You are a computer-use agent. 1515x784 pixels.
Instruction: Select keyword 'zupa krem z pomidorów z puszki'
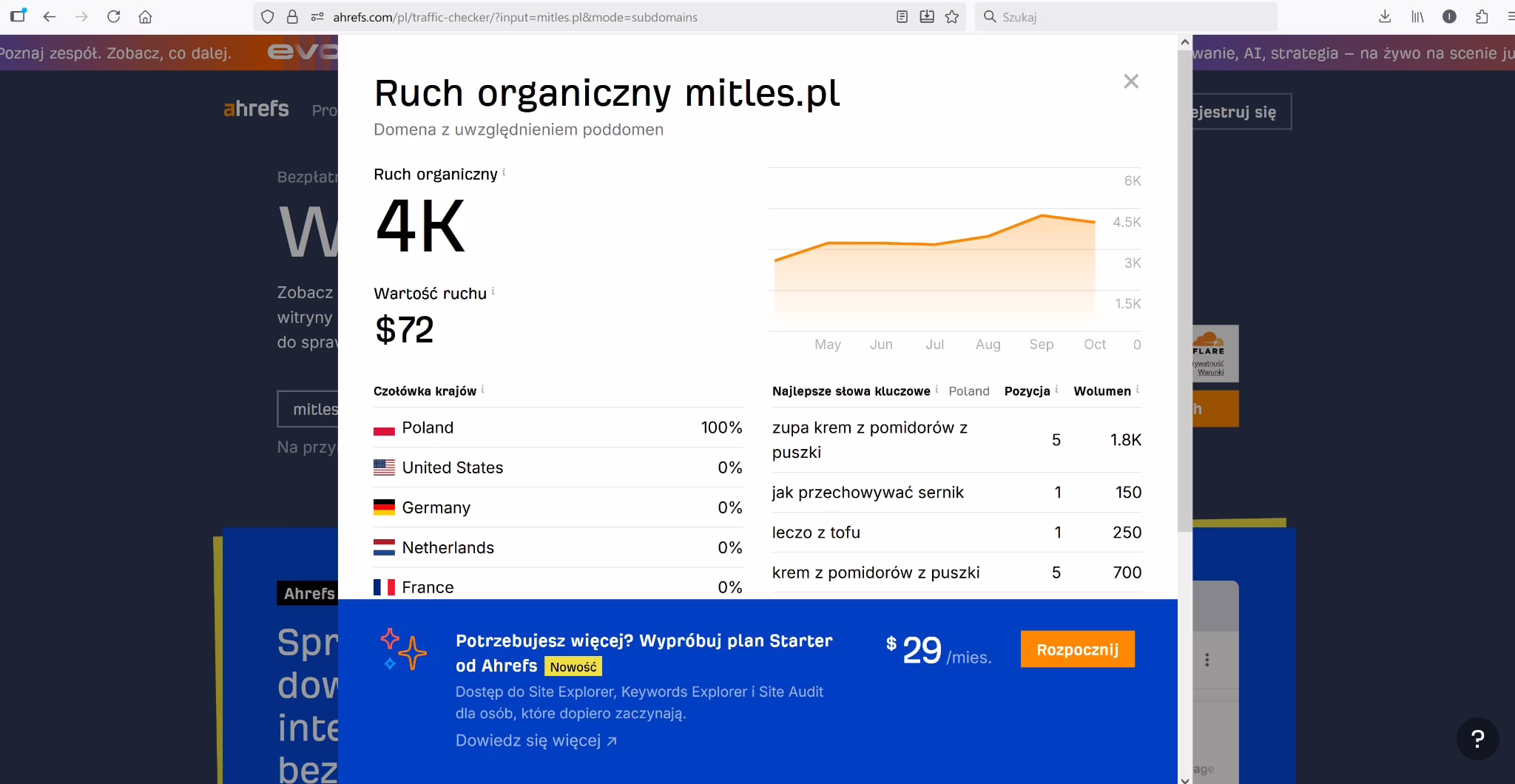tap(870, 440)
